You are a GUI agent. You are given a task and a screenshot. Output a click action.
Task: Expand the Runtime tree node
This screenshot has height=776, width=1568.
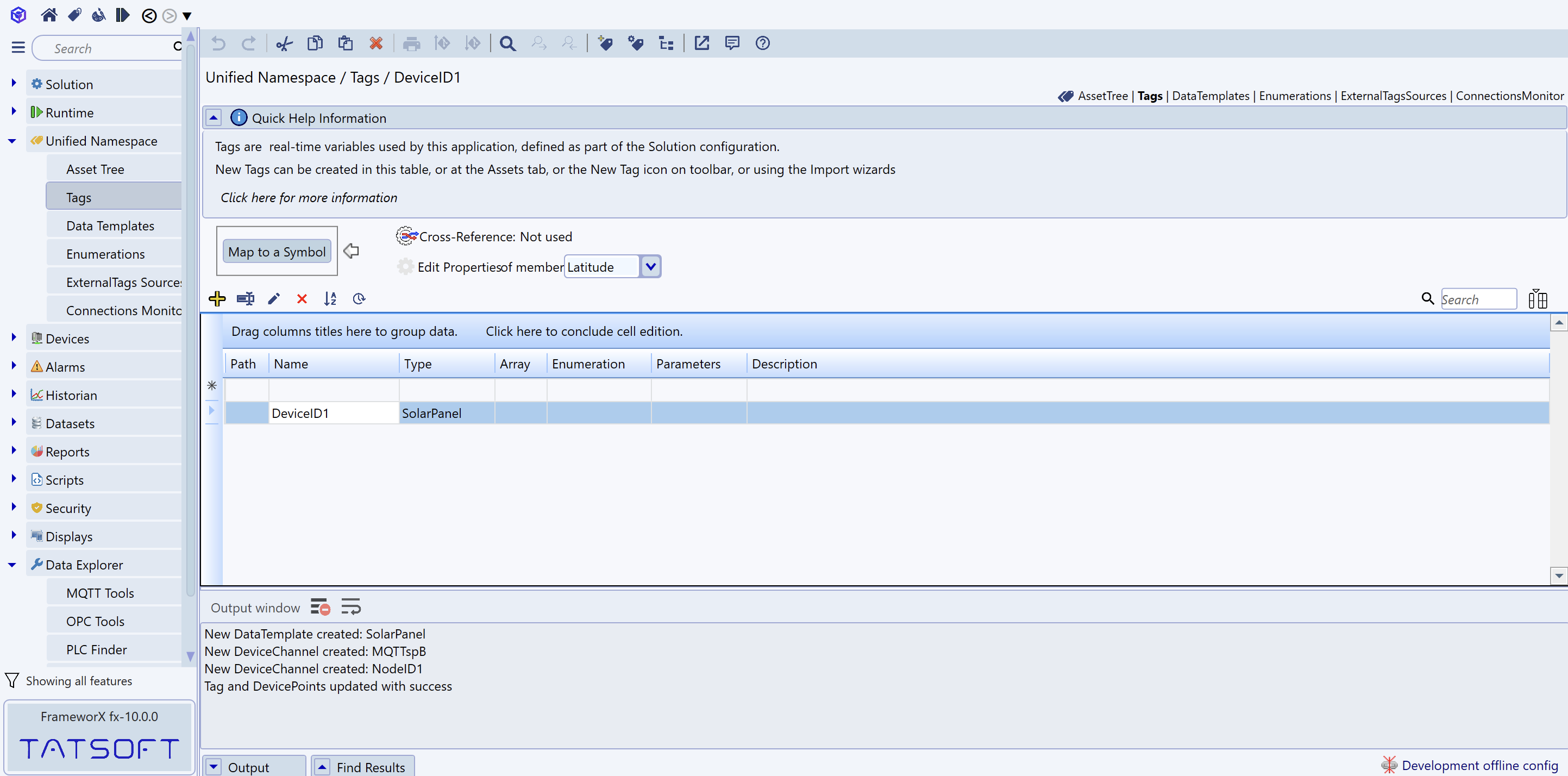pos(14,111)
